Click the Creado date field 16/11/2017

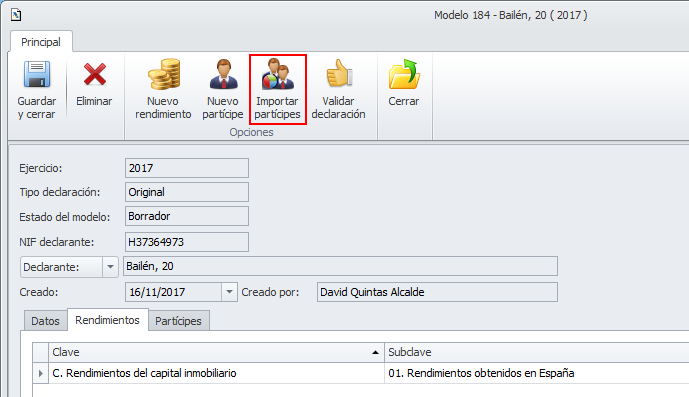(174, 292)
